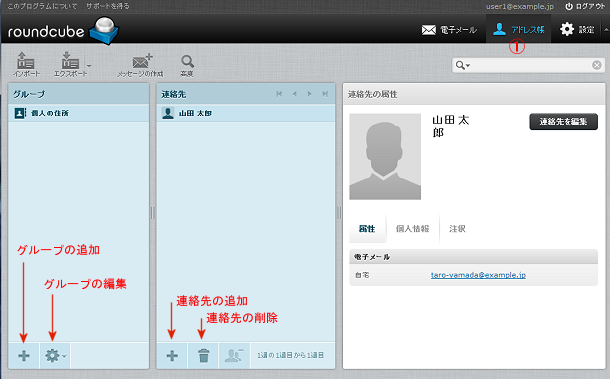Delete contact with trash icon
Screen dimensions: 610x379
[x=203, y=356]
